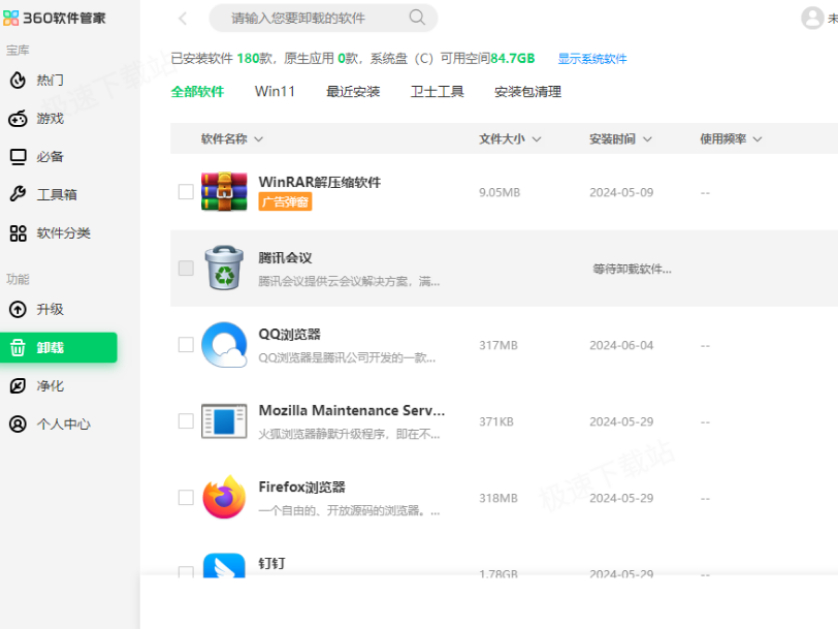Click the 升级 up-arrow icon
This screenshot has width=838, height=629.
click(x=18, y=309)
